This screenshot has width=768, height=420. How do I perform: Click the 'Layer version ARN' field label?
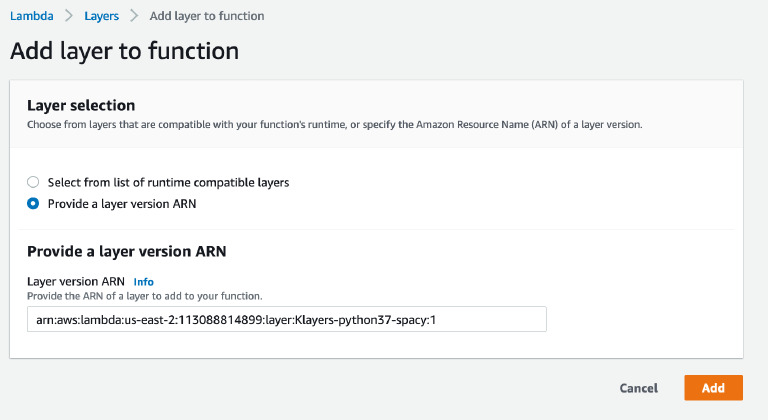(x=76, y=282)
